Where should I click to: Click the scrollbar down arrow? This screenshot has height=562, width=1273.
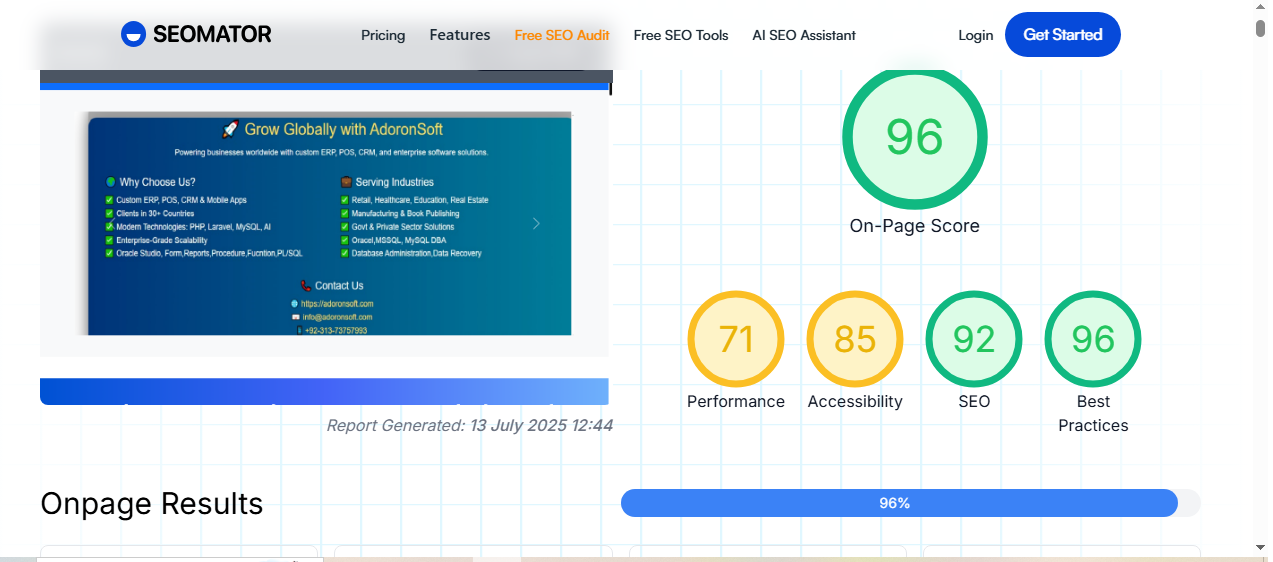pos(1260,547)
